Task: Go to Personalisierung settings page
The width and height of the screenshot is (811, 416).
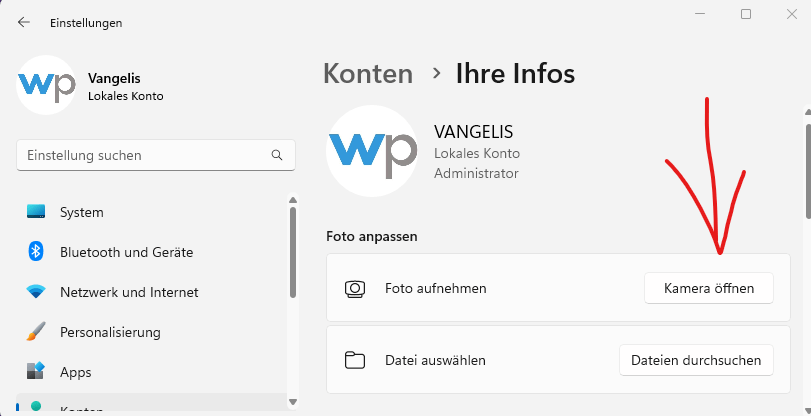Action: [110, 332]
